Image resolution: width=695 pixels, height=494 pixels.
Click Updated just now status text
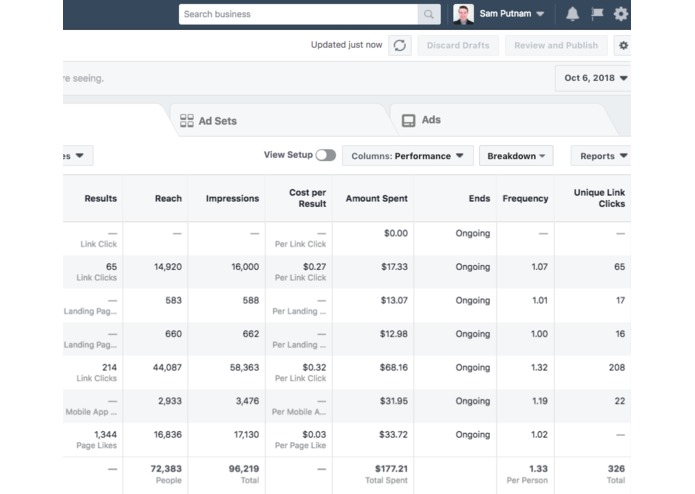pyautogui.click(x=346, y=45)
